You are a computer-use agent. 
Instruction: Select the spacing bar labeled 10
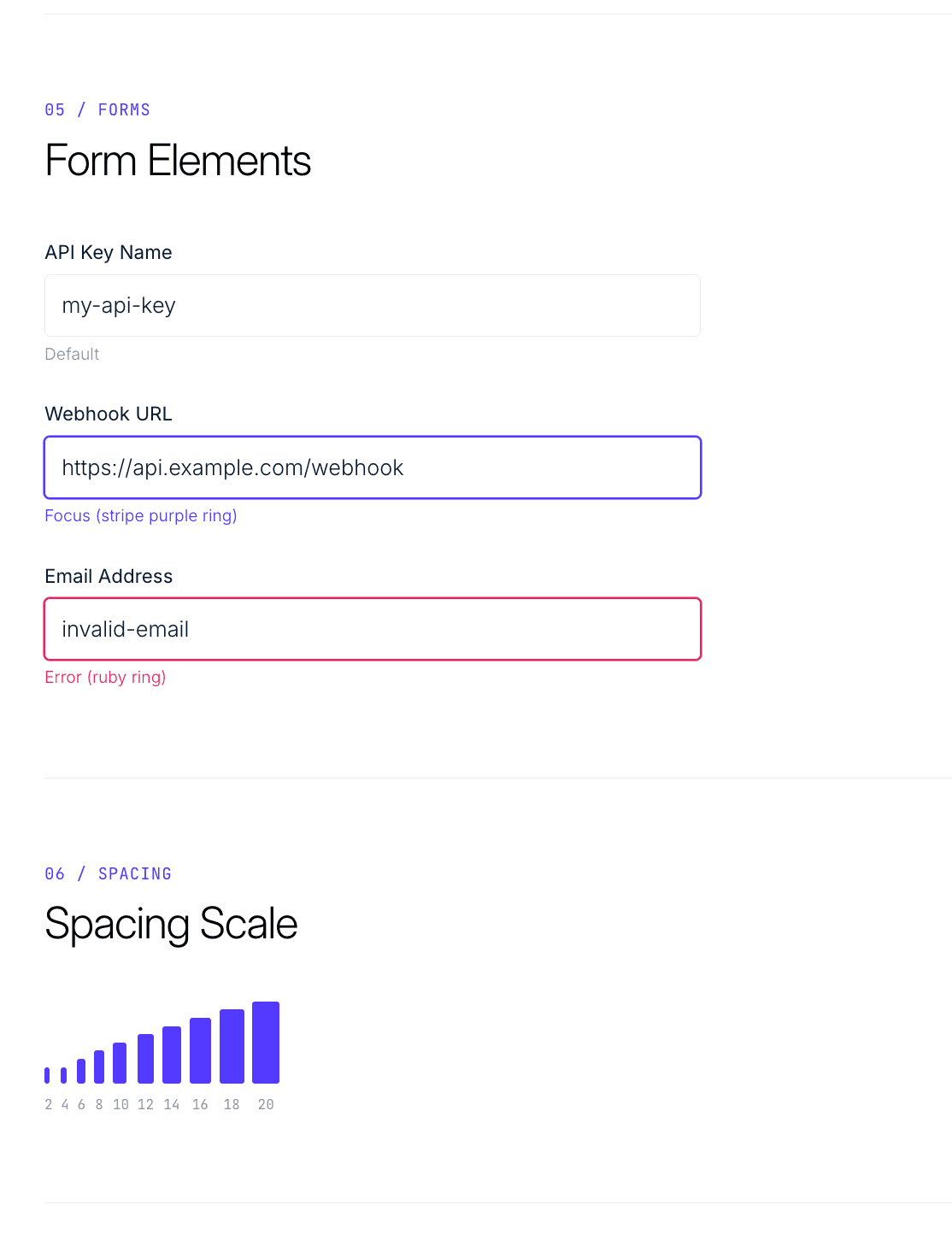click(120, 1064)
